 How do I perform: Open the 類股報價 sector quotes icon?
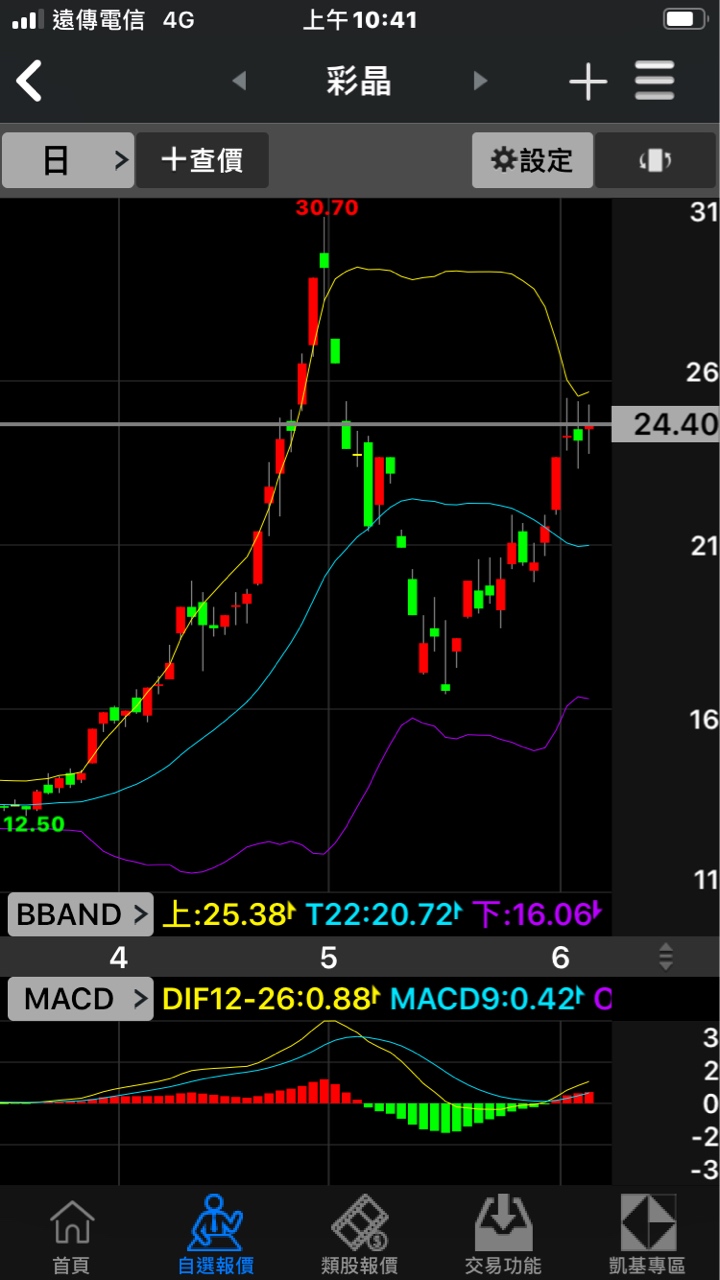click(x=359, y=1235)
